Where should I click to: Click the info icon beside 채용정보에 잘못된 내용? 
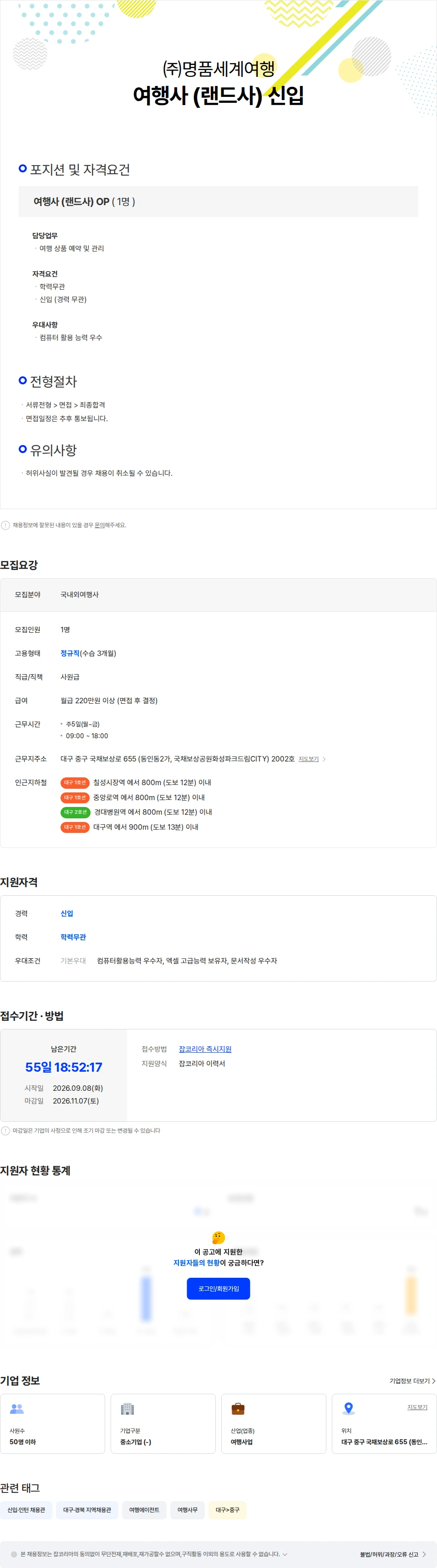point(5,525)
